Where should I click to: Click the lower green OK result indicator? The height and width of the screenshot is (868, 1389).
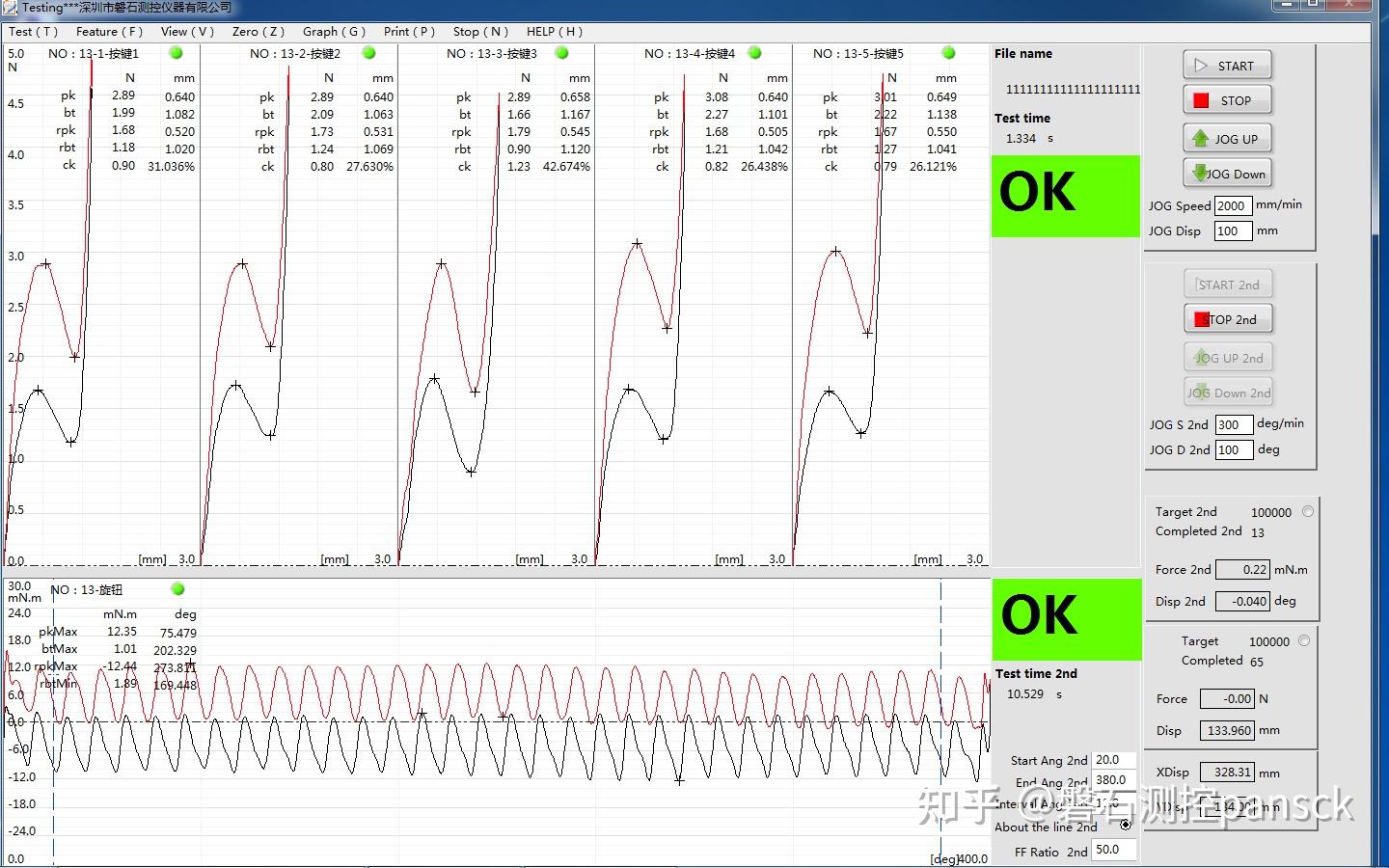tap(1067, 618)
